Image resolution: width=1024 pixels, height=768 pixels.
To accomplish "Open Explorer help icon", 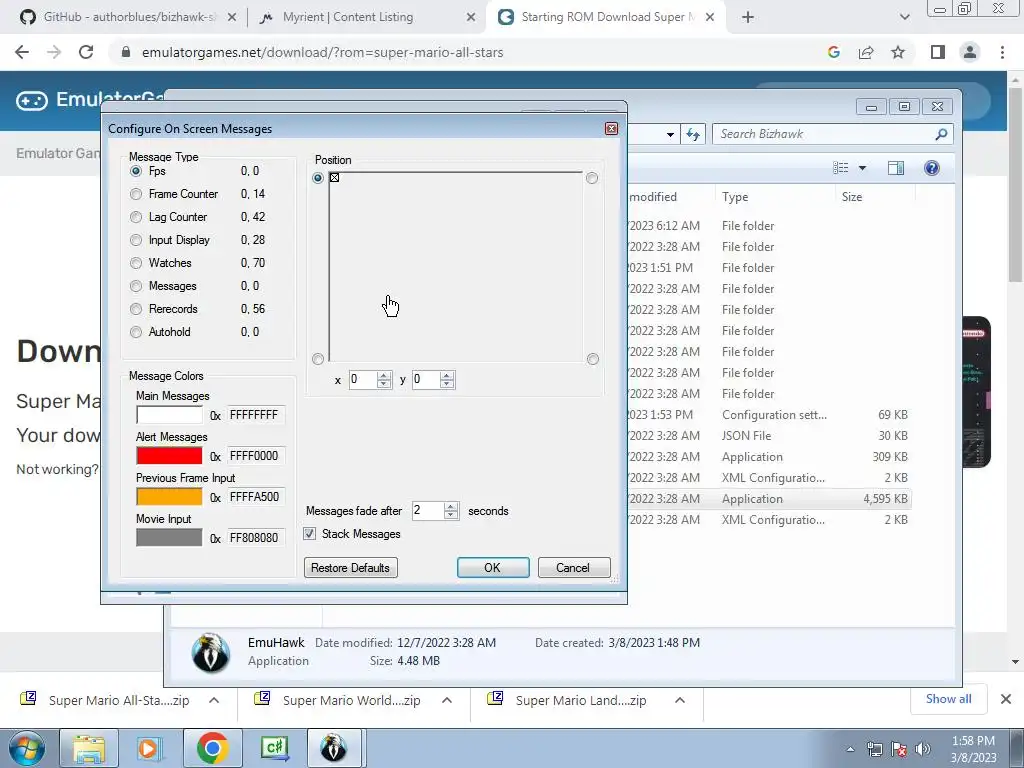I will click(x=932, y=168).
